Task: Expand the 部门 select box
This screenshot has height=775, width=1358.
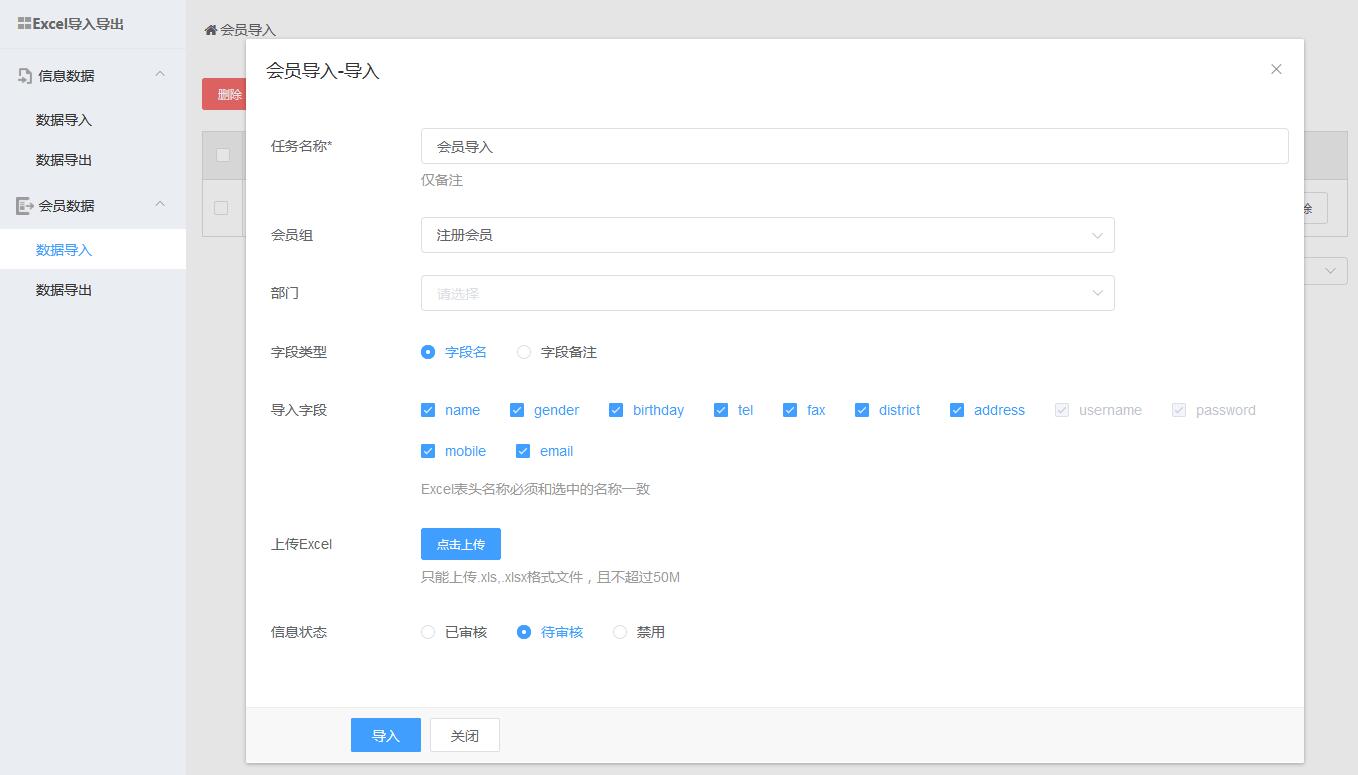Action: point(767,293)
